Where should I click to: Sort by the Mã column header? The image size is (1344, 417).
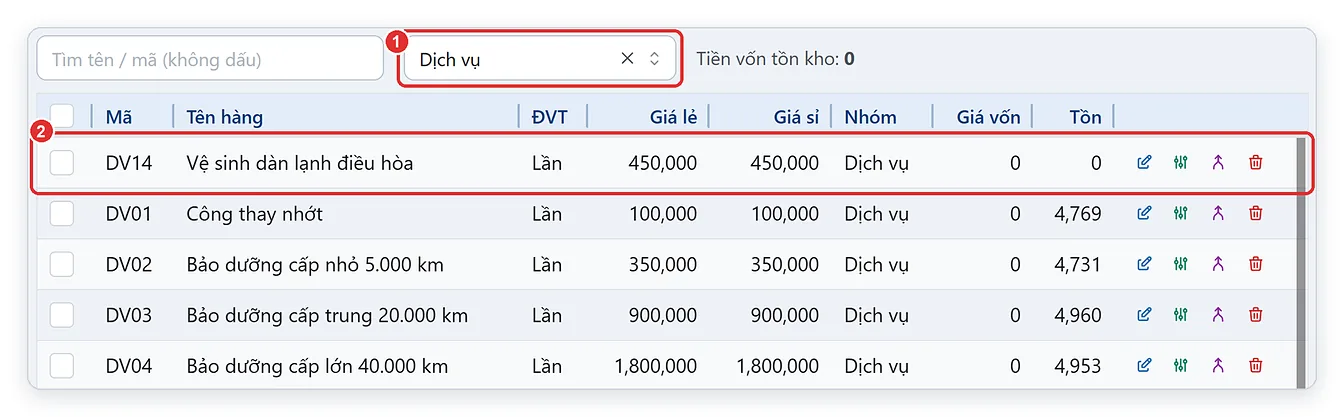point(119,117)
